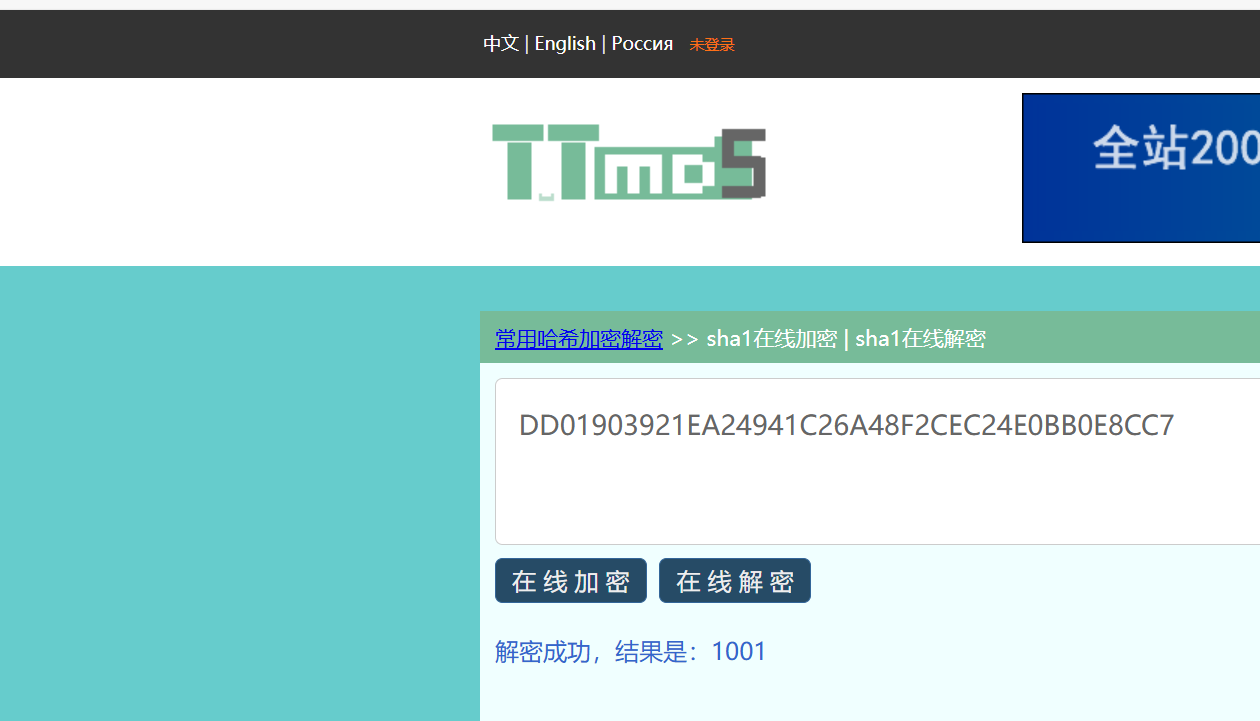1260x721 pixels.
Task: Open the 常用哈希加密解密 breadcrumb link
Action: [579, 339]
